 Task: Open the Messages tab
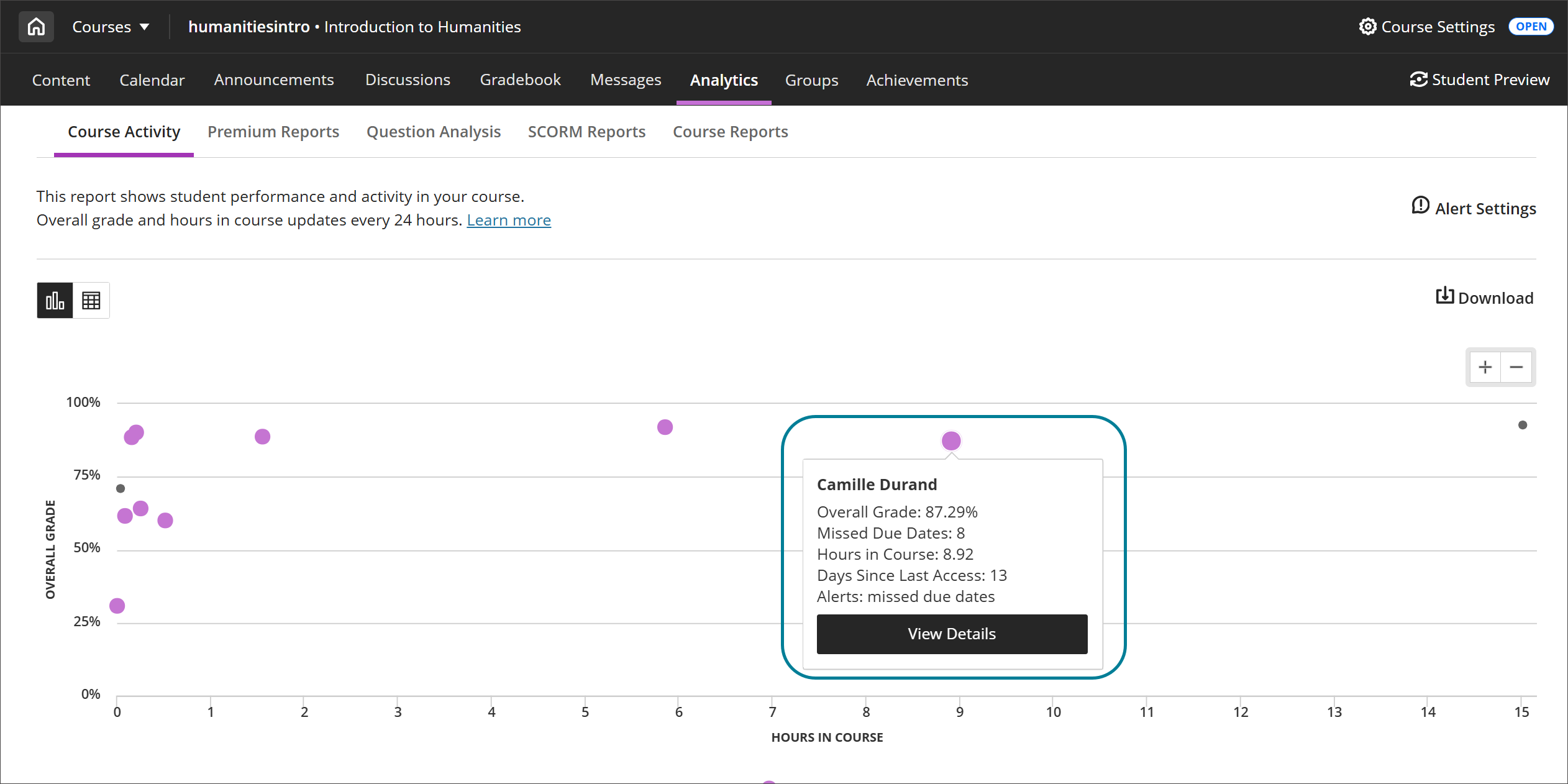point(626,80)
